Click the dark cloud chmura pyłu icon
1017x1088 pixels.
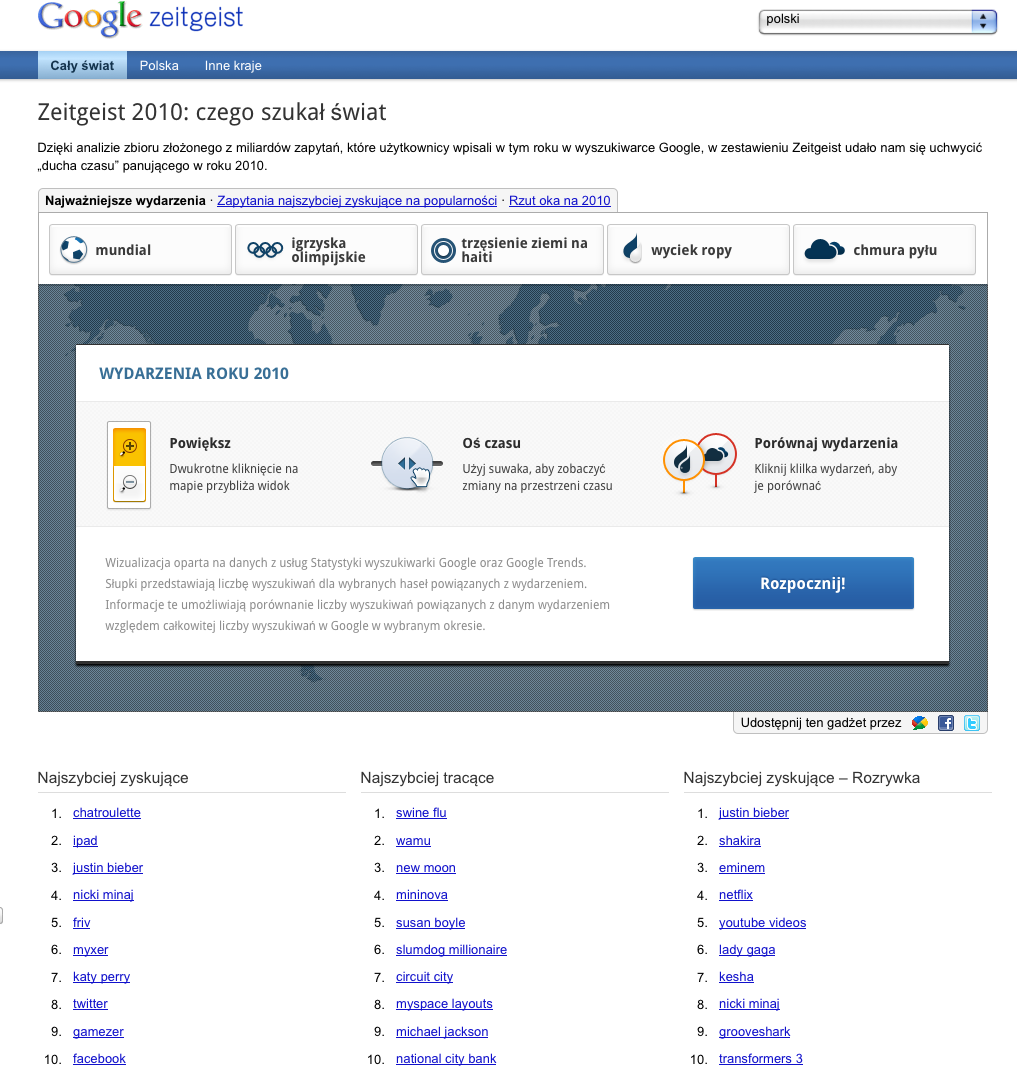824,249
